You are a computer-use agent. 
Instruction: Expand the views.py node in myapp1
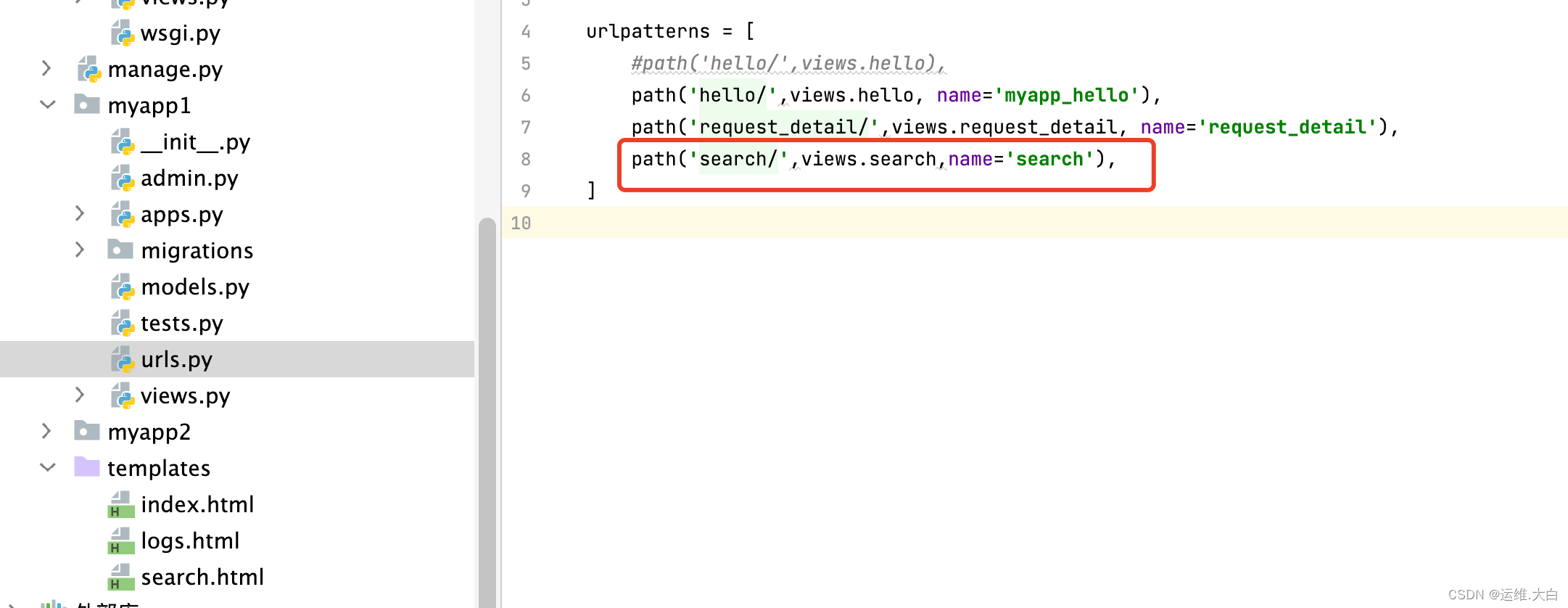click(80, 395)
